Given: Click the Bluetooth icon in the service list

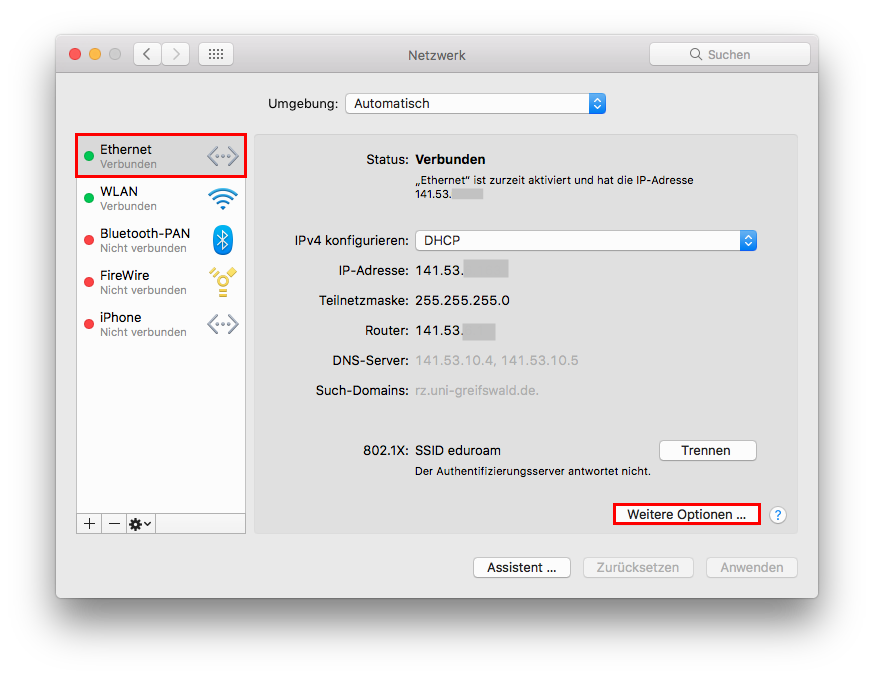Looking at the screenshot, I should click(222, 240).
